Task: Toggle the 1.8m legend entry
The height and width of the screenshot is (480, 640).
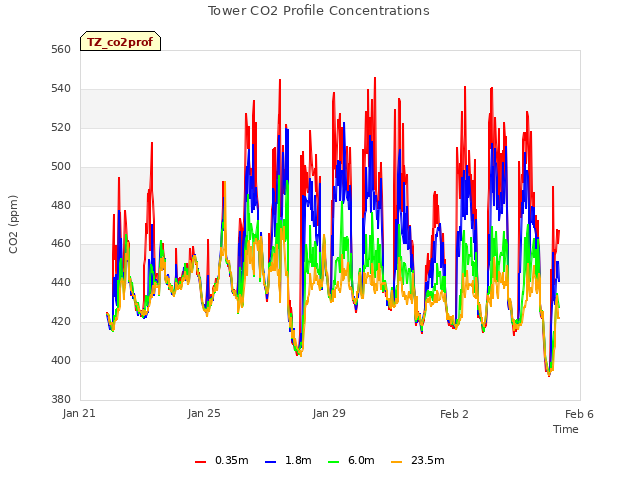Action: click(x=288, y=460)
